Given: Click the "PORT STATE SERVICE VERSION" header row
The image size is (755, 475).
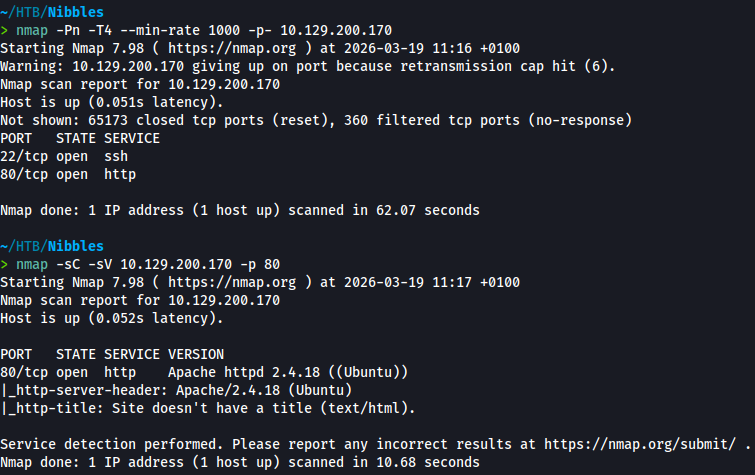Looking at the screenshot, I should coord(111,355).
